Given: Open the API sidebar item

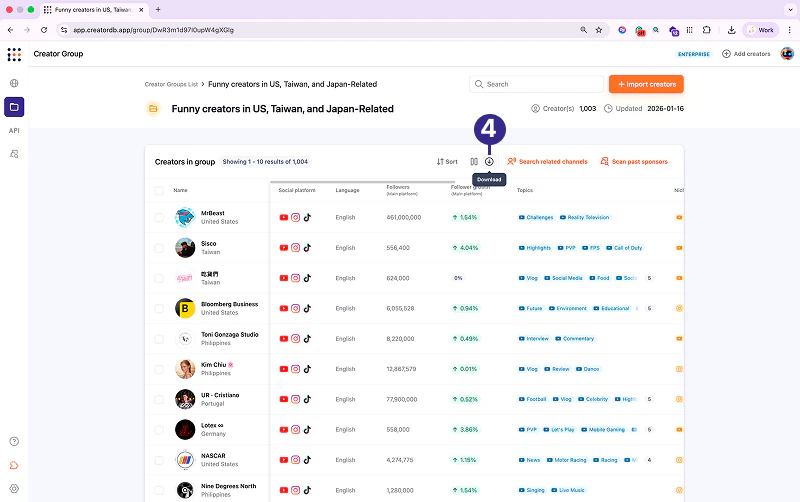Looking at the screenshot, I should (x=14, y=131).
